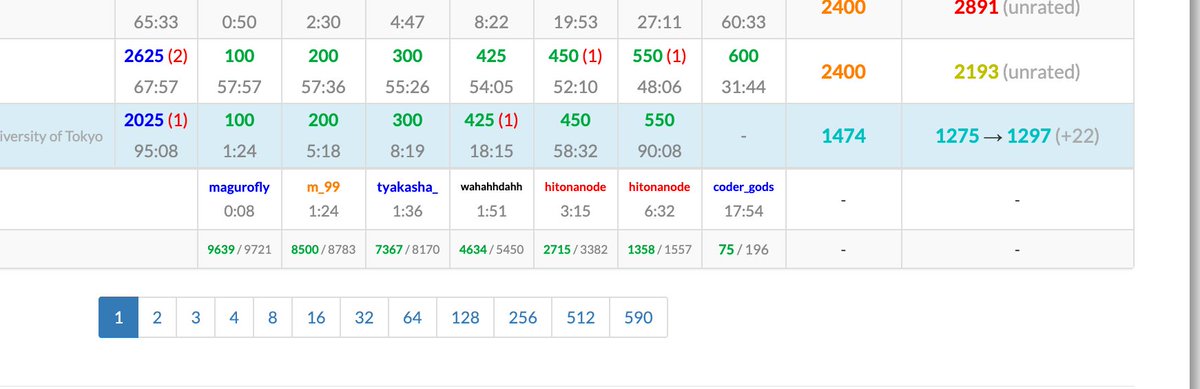Screen dimensions: 1200x389
Task: Open coder_gods user profile
Action: pos(743,186)
